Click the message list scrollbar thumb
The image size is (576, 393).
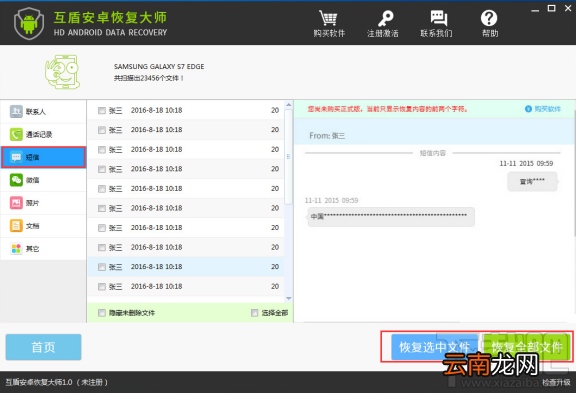(289, 157)
